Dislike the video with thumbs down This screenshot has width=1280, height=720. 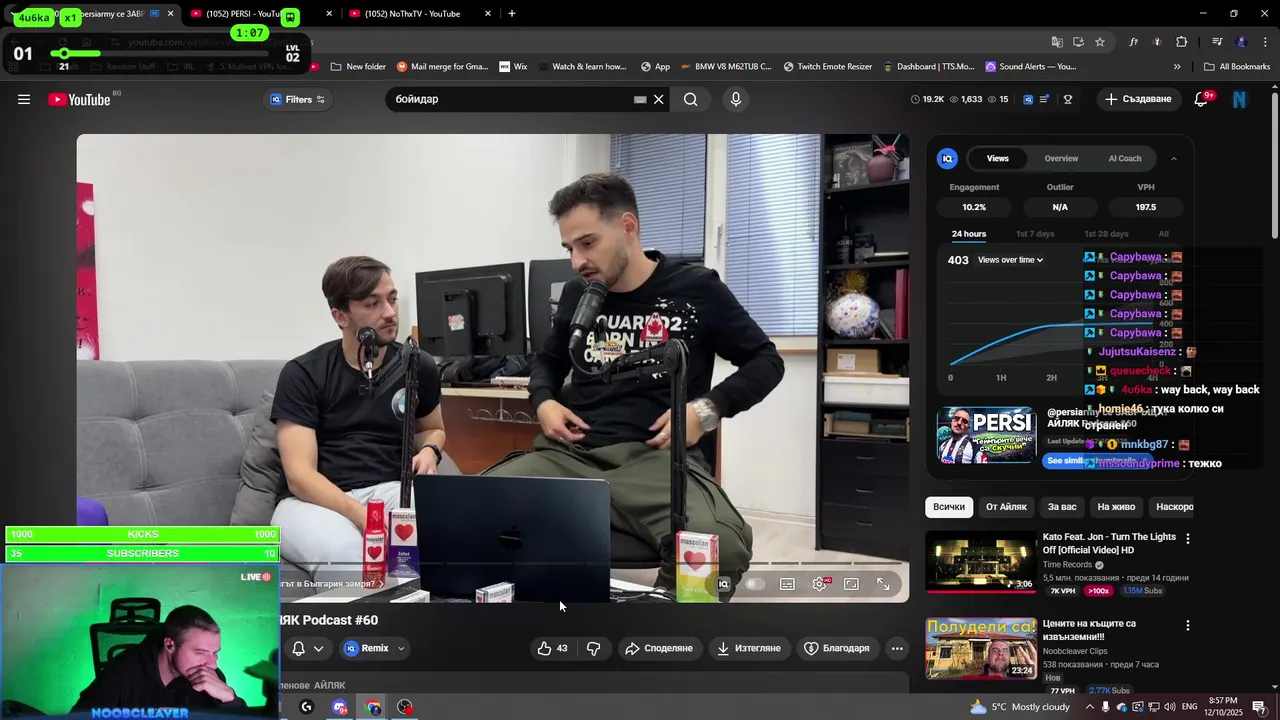[594, 648]
